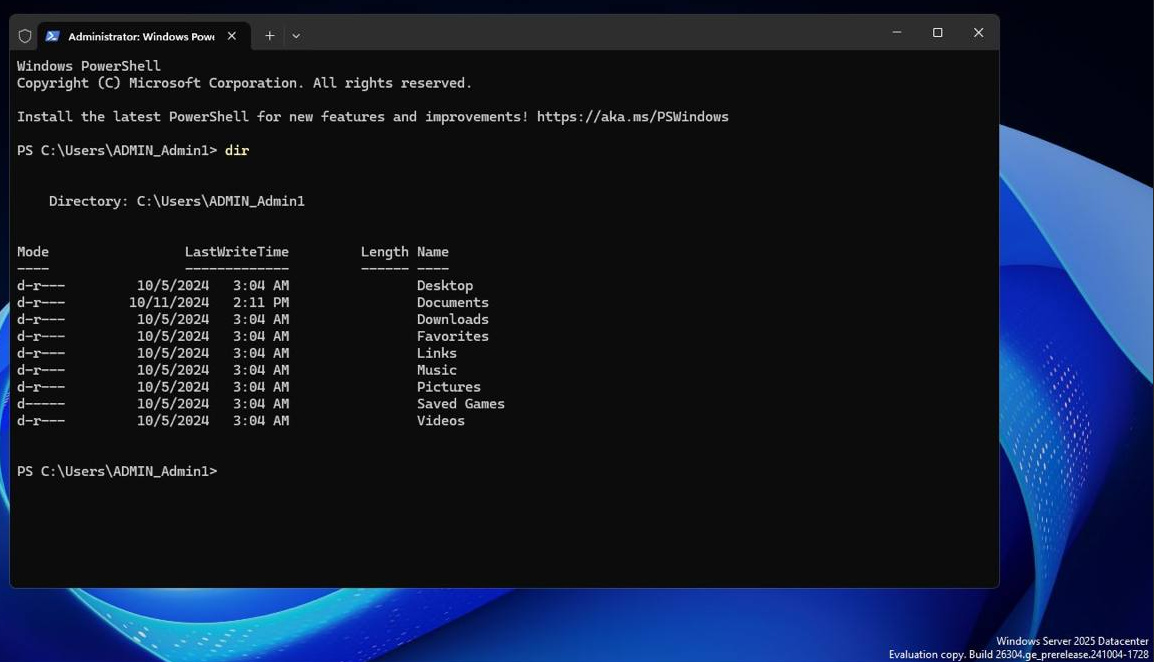Click the 'Saved Games' folder name
1154x662 pixels.
(x=461, y=404)
